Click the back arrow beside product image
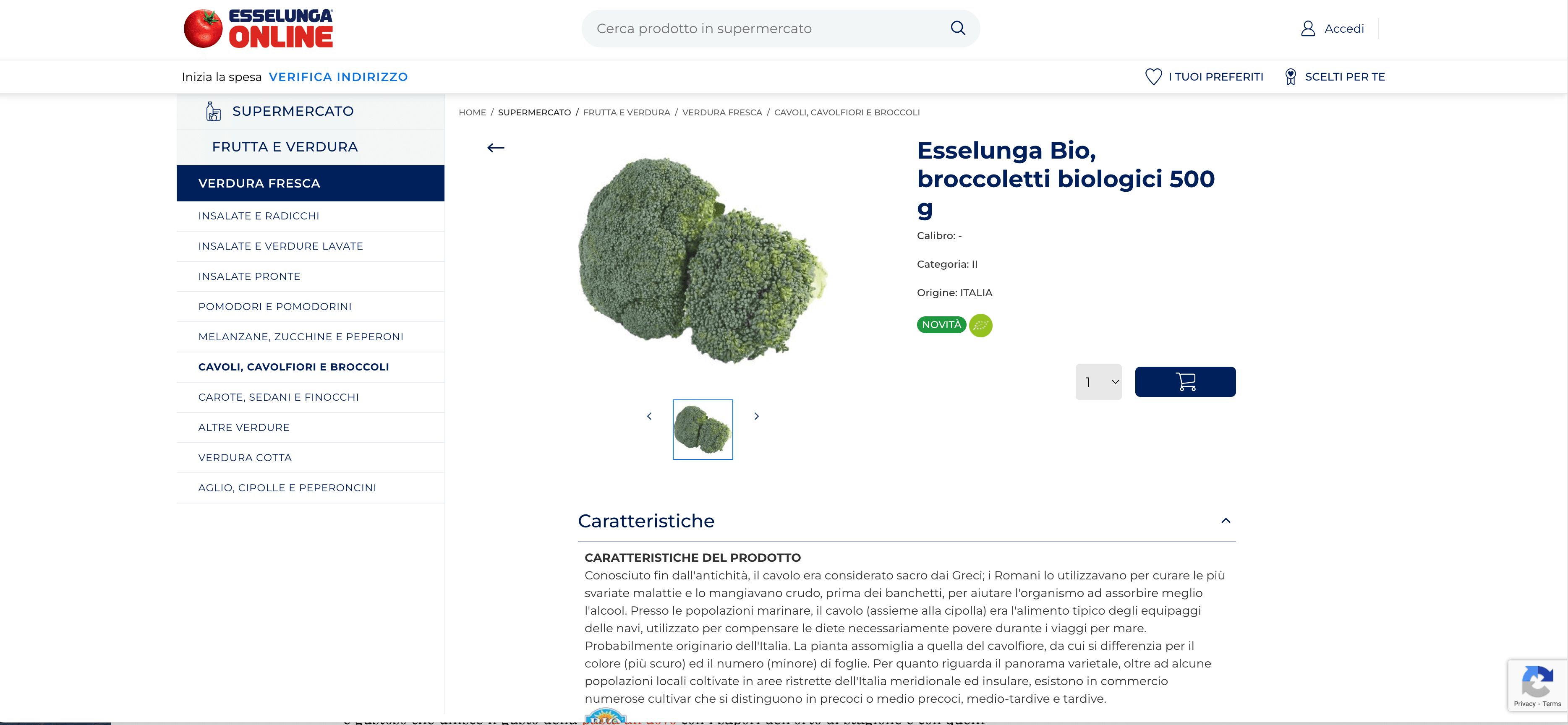Screen dimensions: 1568x725 point(496,148)
